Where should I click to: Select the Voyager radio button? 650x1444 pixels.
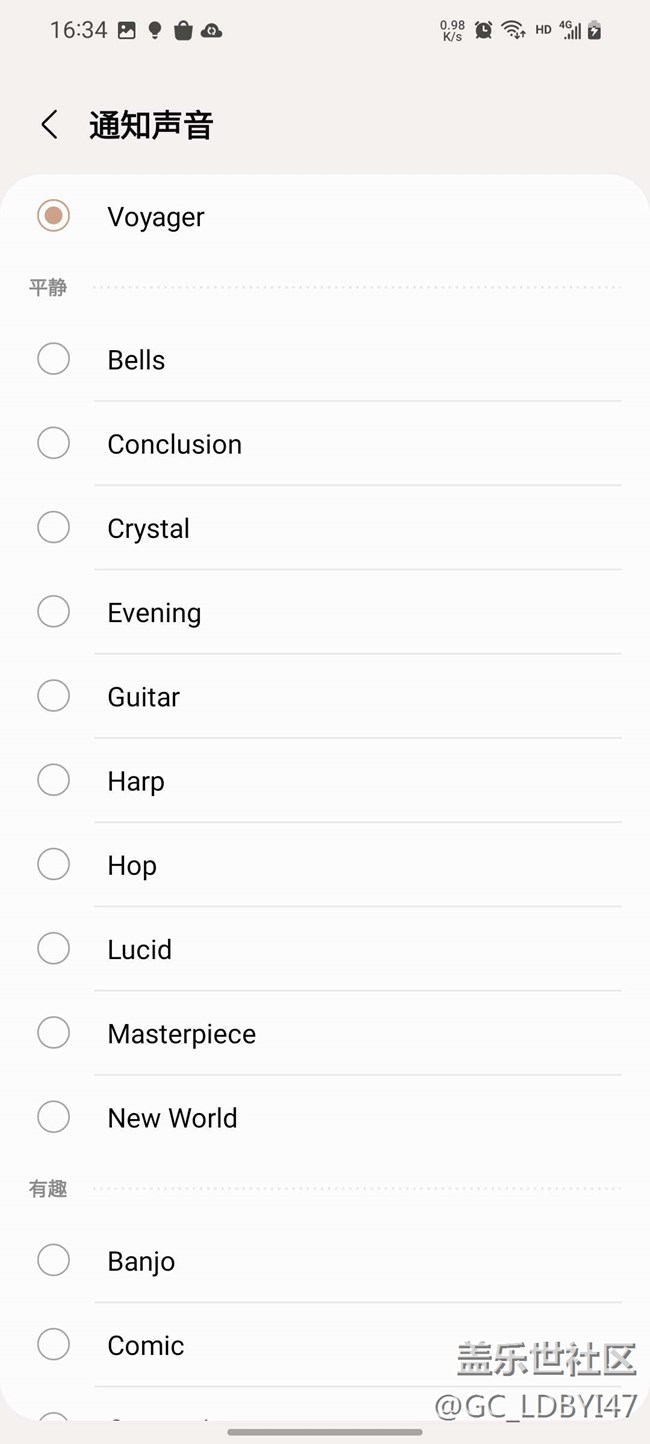[x=53, y=216]
